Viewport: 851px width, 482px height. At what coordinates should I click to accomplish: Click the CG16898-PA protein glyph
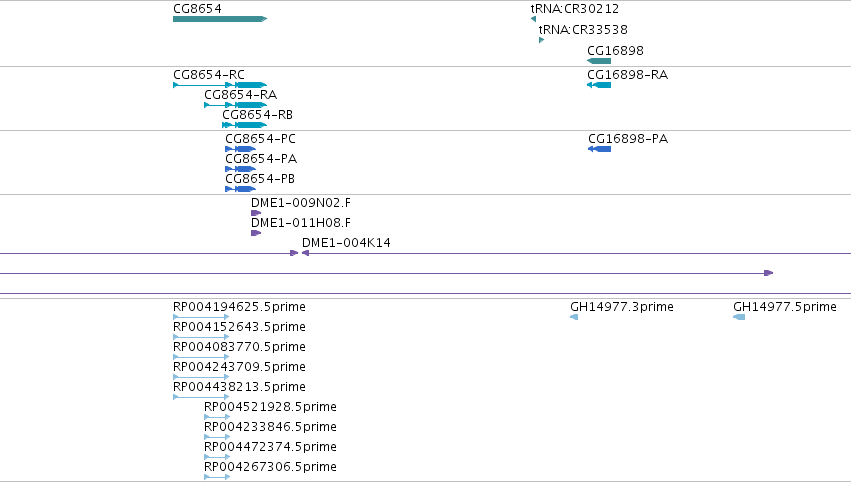click(600, 149)
